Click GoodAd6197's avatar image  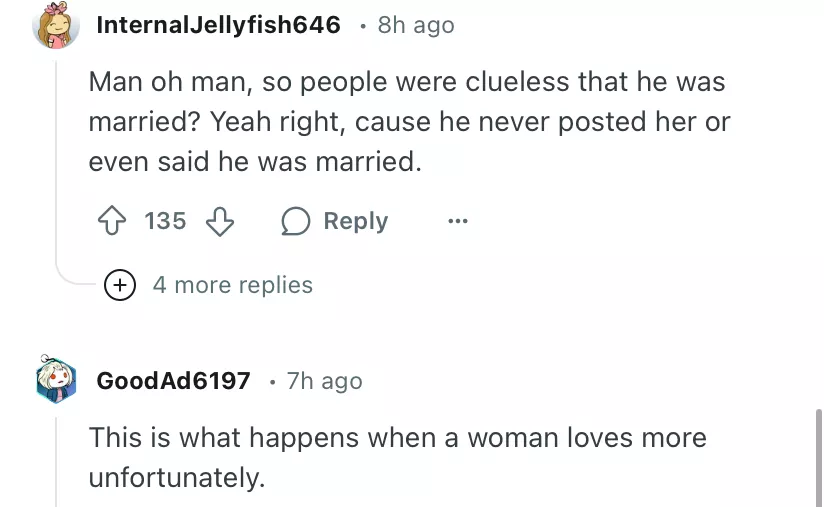pos(57,381)
